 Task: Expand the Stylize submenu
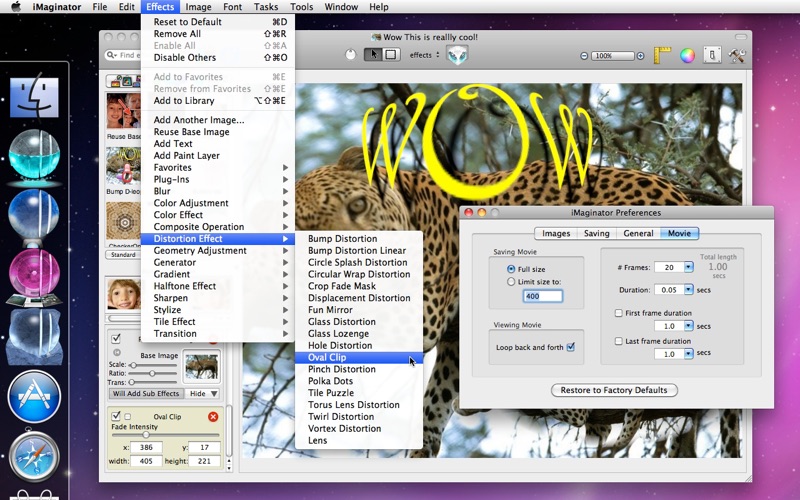(218, 310)
